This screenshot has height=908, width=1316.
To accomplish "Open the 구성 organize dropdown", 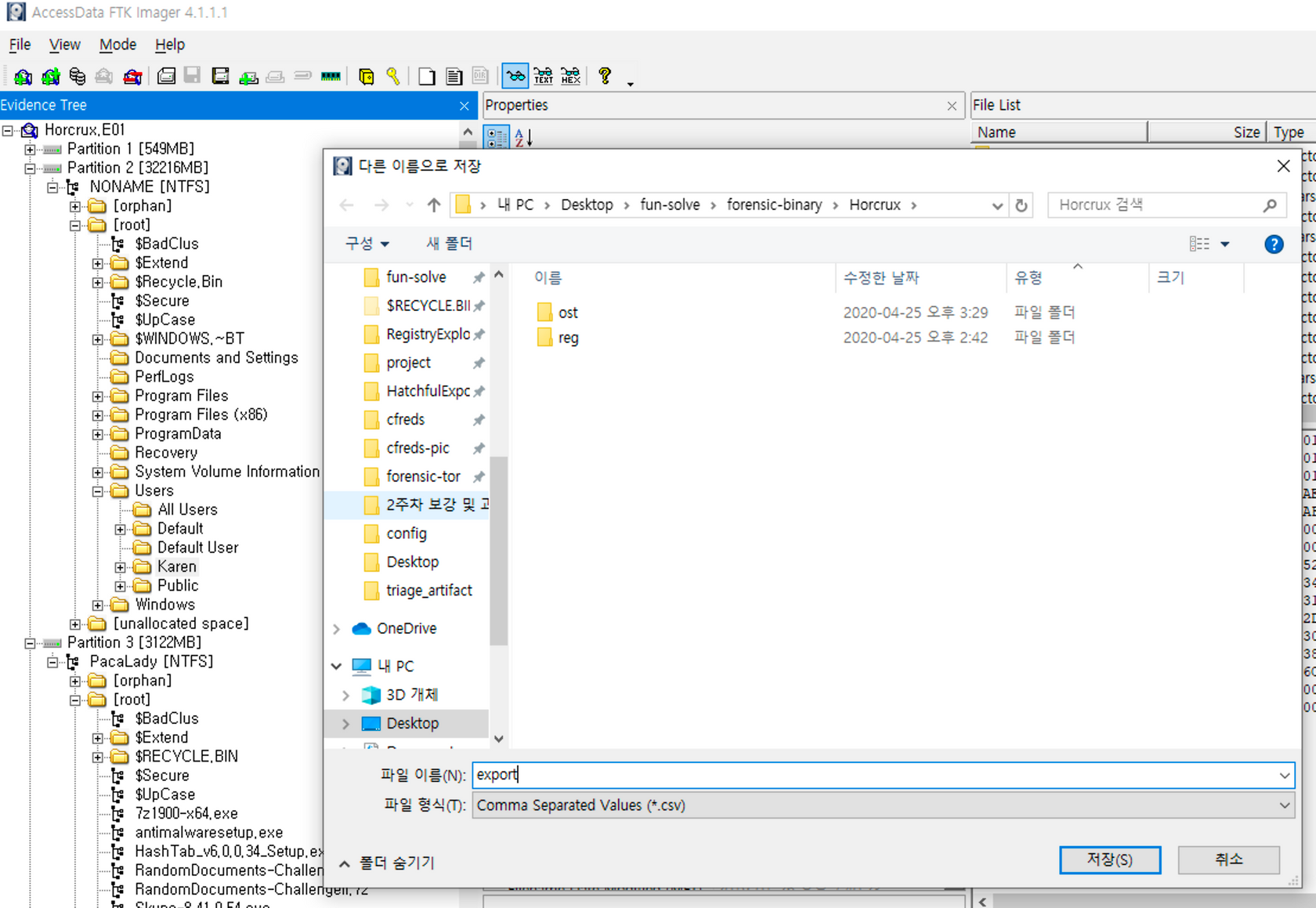I will [367, 244].
